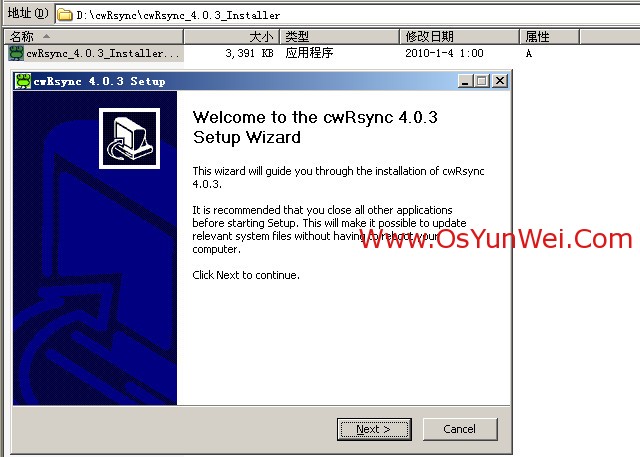Sort files by the 名称 column header
640x457 pixels.
94,37
